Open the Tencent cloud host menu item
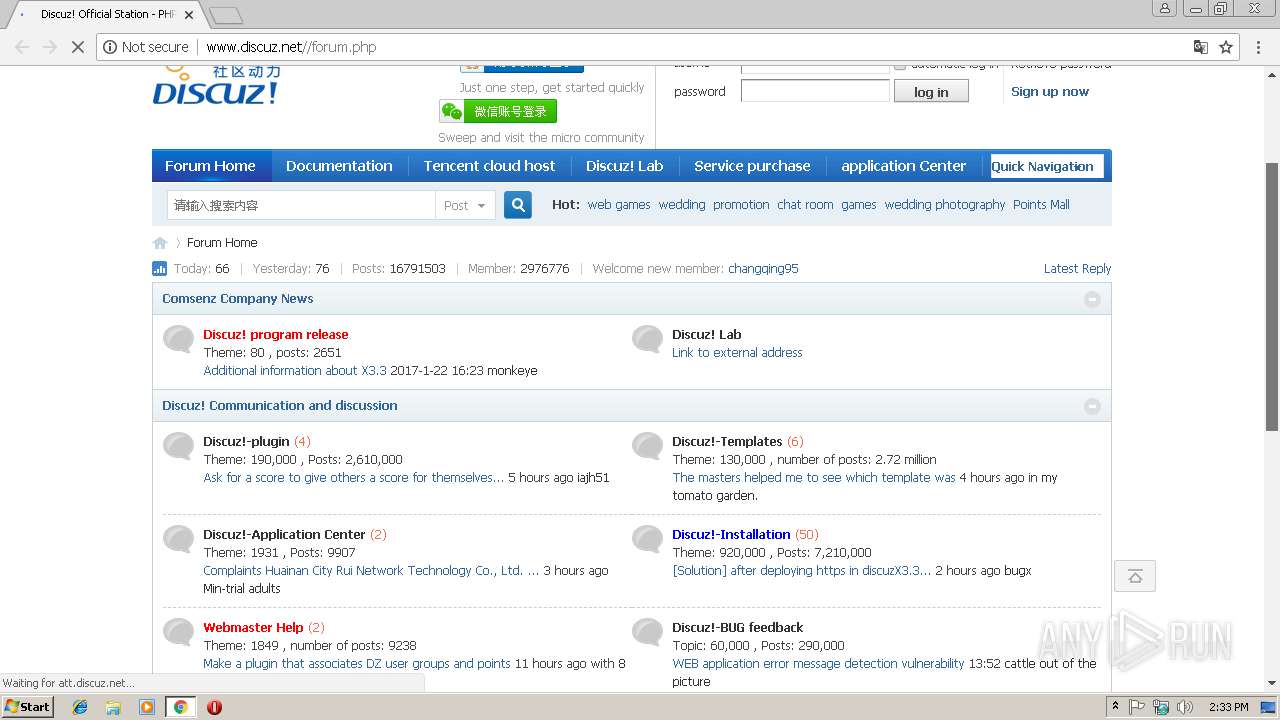Image resolution: width=1280 pixels, height=720 pixels. 489,166
